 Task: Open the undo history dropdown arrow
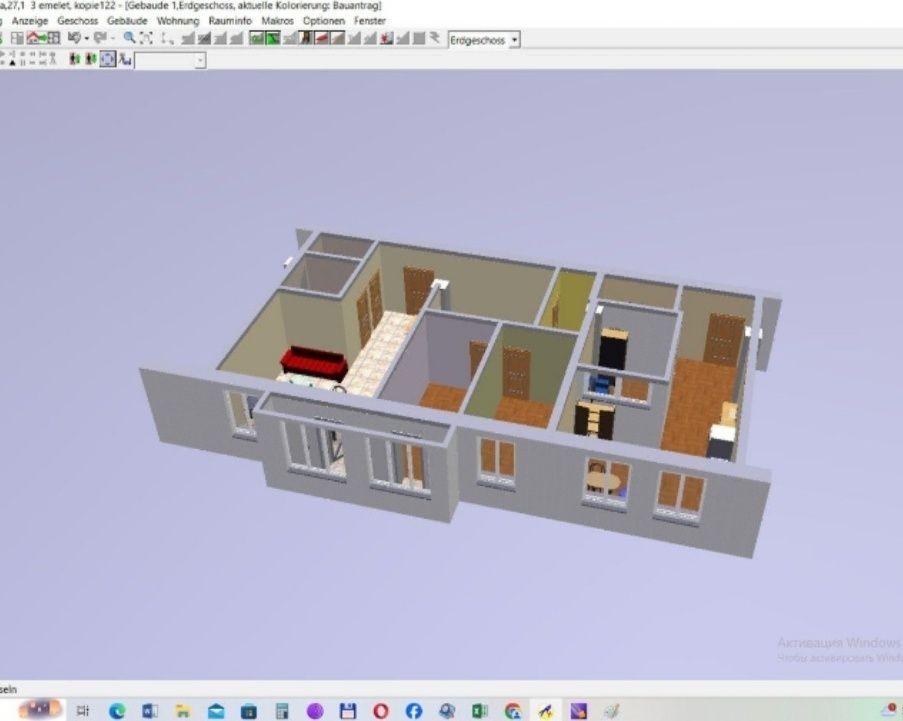(x=87, y=39)
